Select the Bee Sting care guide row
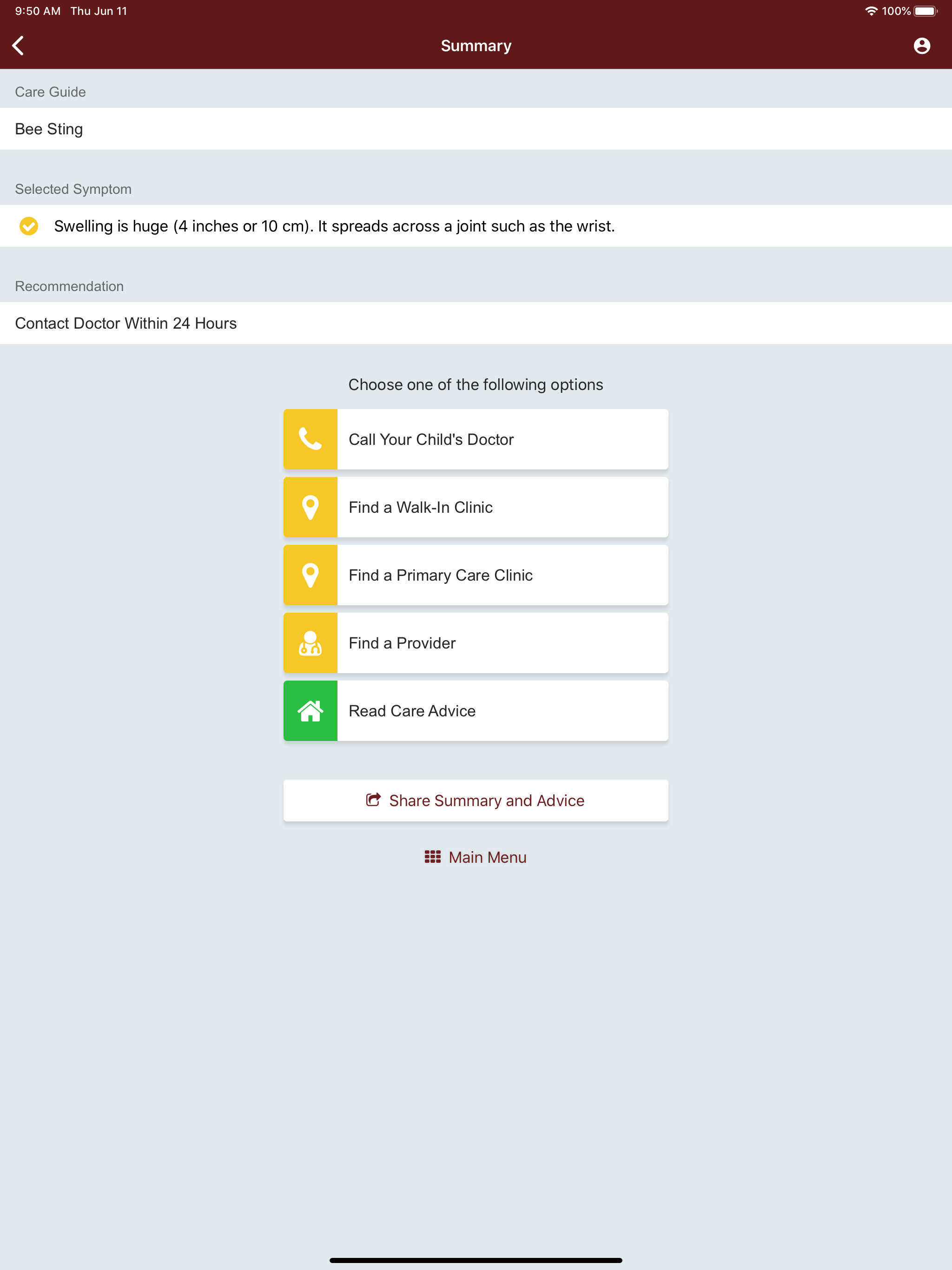 pyautogui.click(x=476, y=129)
